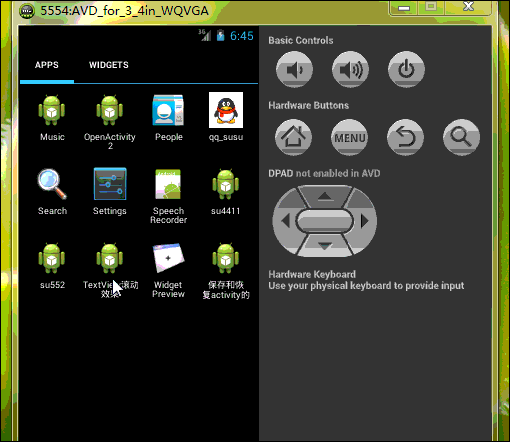This screenshot has height=442, width=510.
Task: Click the 'Hardware Buttons' heading
Action: [x=309, y=106]
